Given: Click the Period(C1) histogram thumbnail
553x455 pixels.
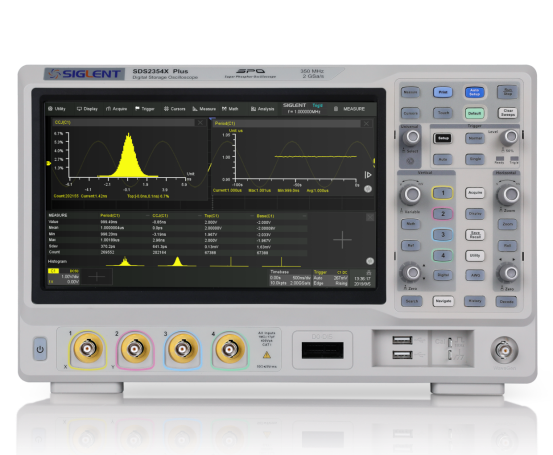Looking at the screenshot, I should tap(125, 261).
